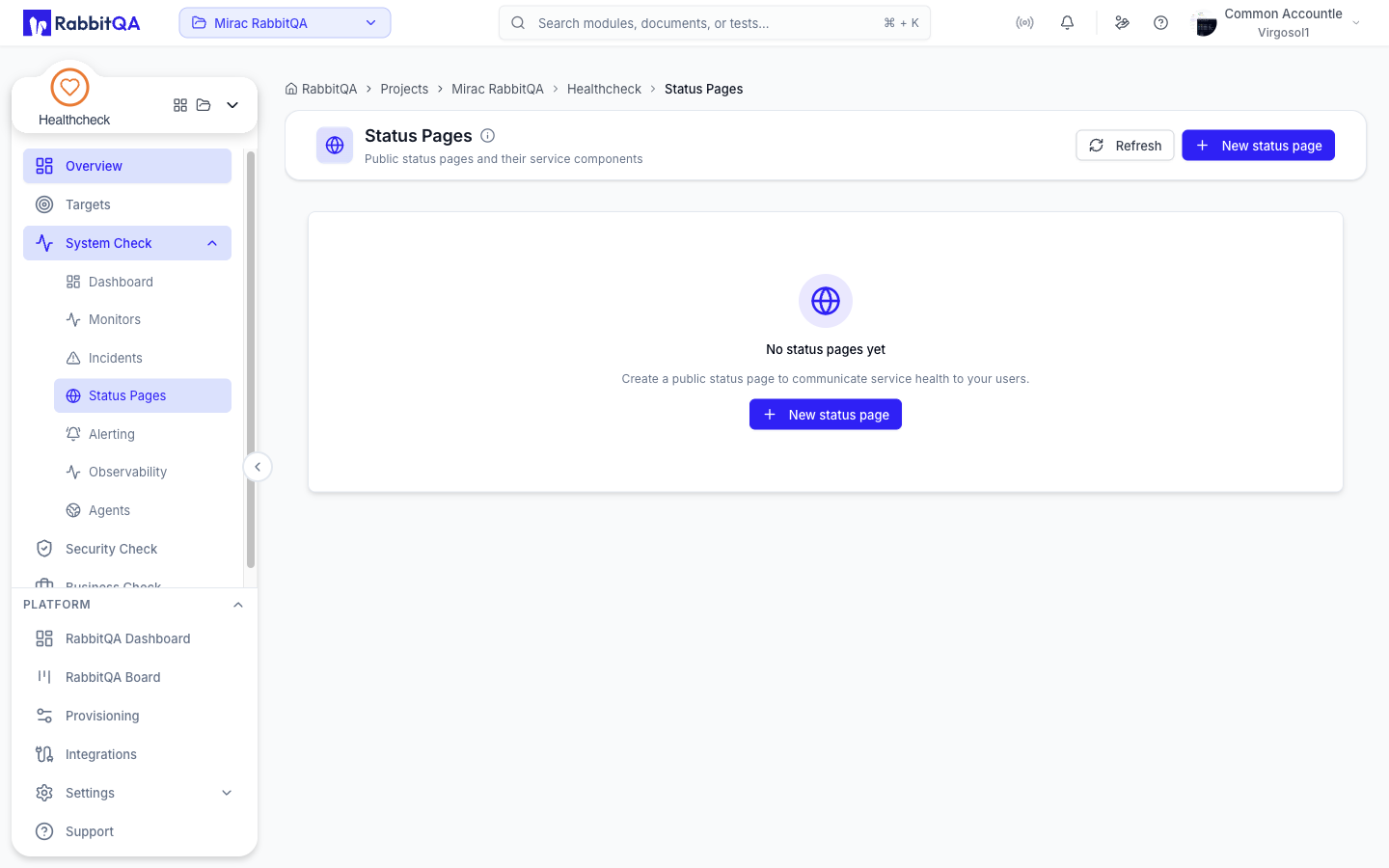Click the Healthcheck heart icon
The width and height of the screenshot is (1389, 868).
pyautogui.click(x=69, y=88)
